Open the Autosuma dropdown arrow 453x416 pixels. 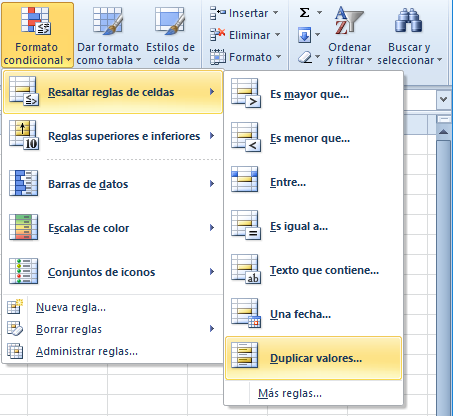(x=319, y=13)
